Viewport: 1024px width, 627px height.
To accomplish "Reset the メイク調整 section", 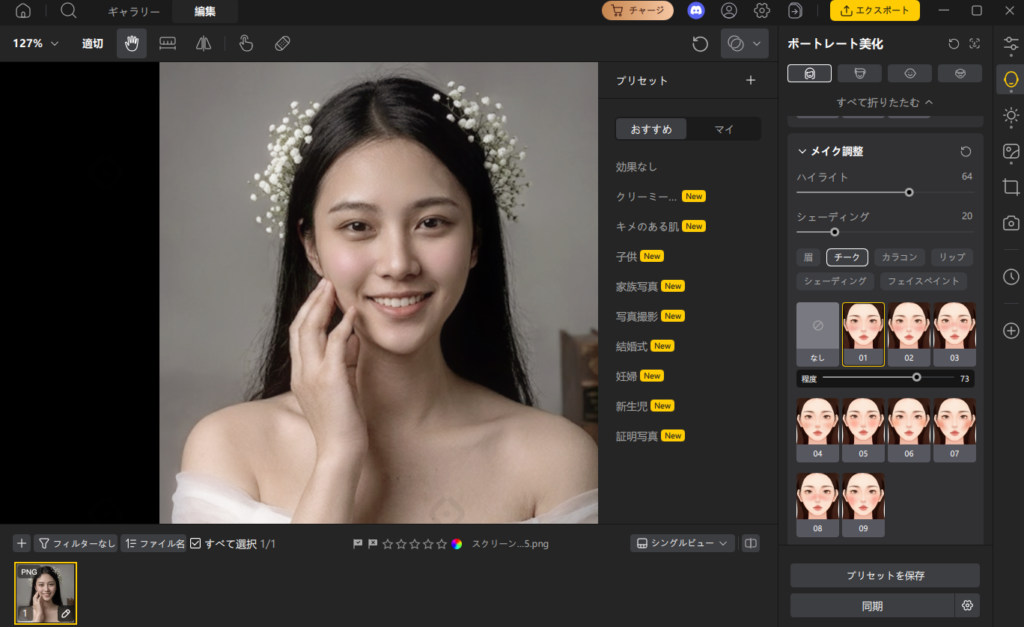I will tap(966, 152).
